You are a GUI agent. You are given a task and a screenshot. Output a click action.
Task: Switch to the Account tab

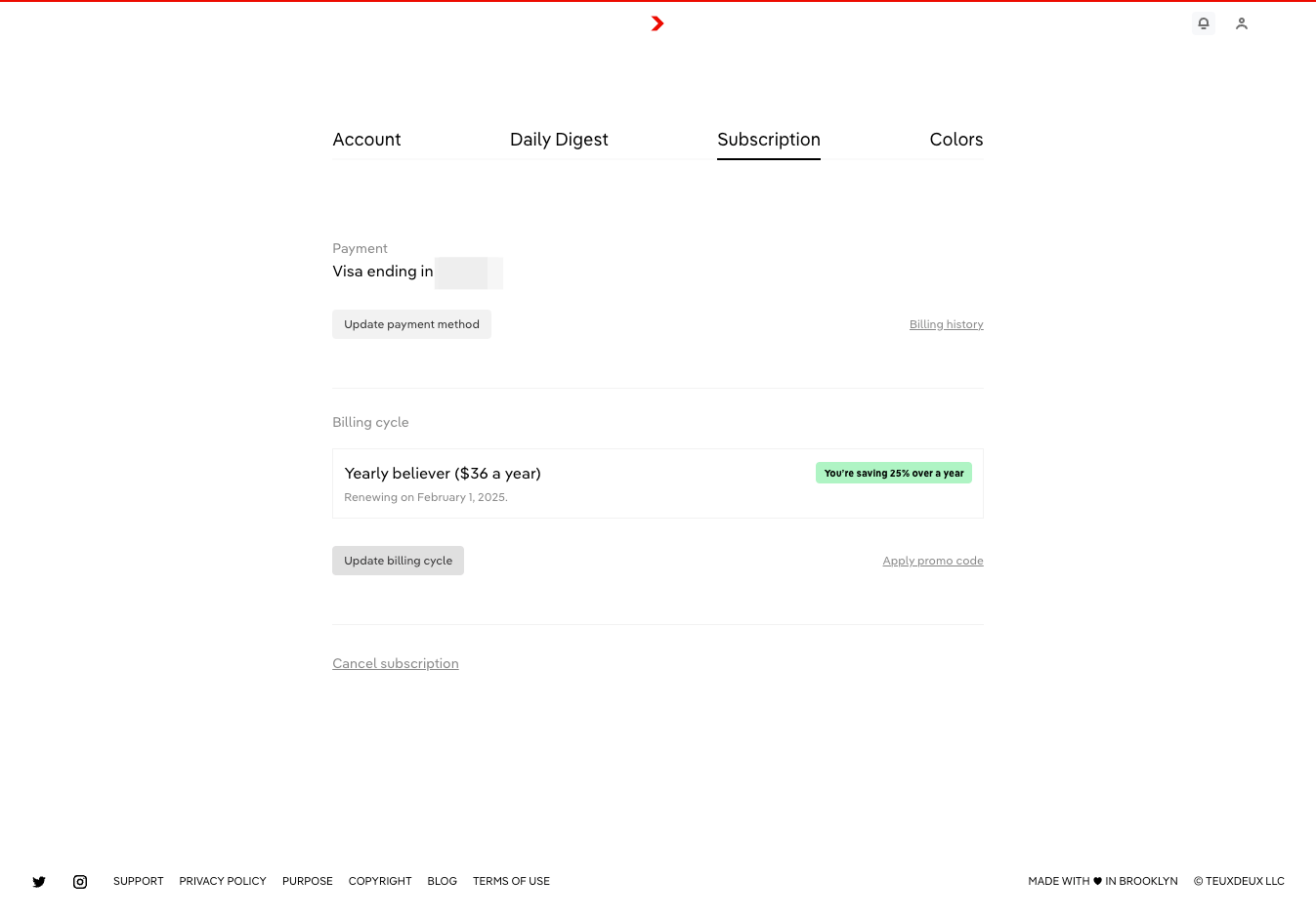coord(366,140)
